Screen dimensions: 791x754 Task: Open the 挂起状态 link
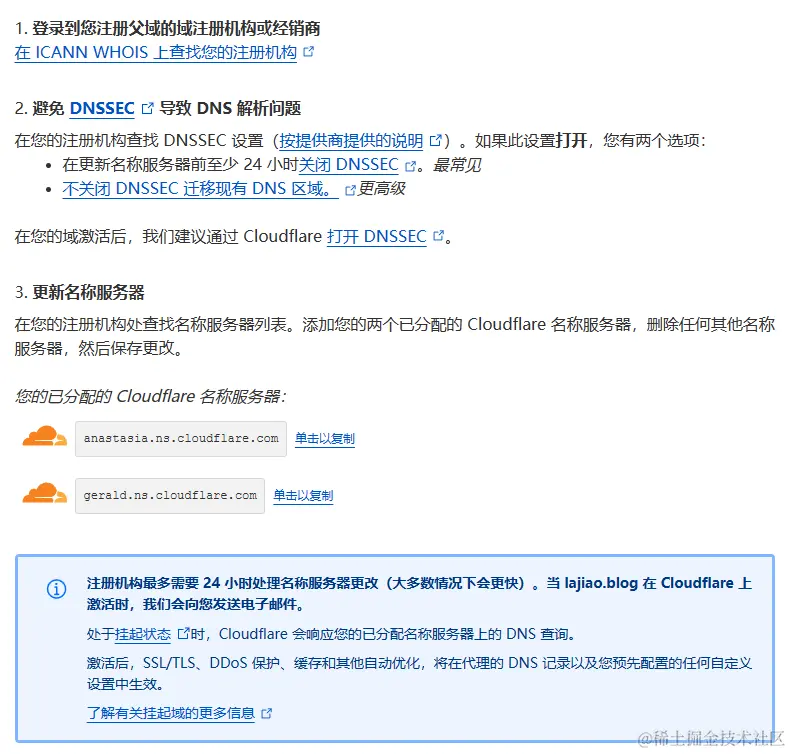143,634
